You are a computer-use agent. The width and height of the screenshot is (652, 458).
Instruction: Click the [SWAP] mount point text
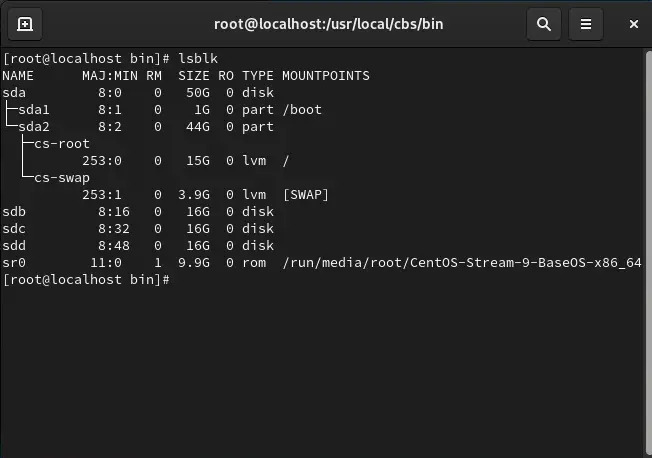(306, 195)
